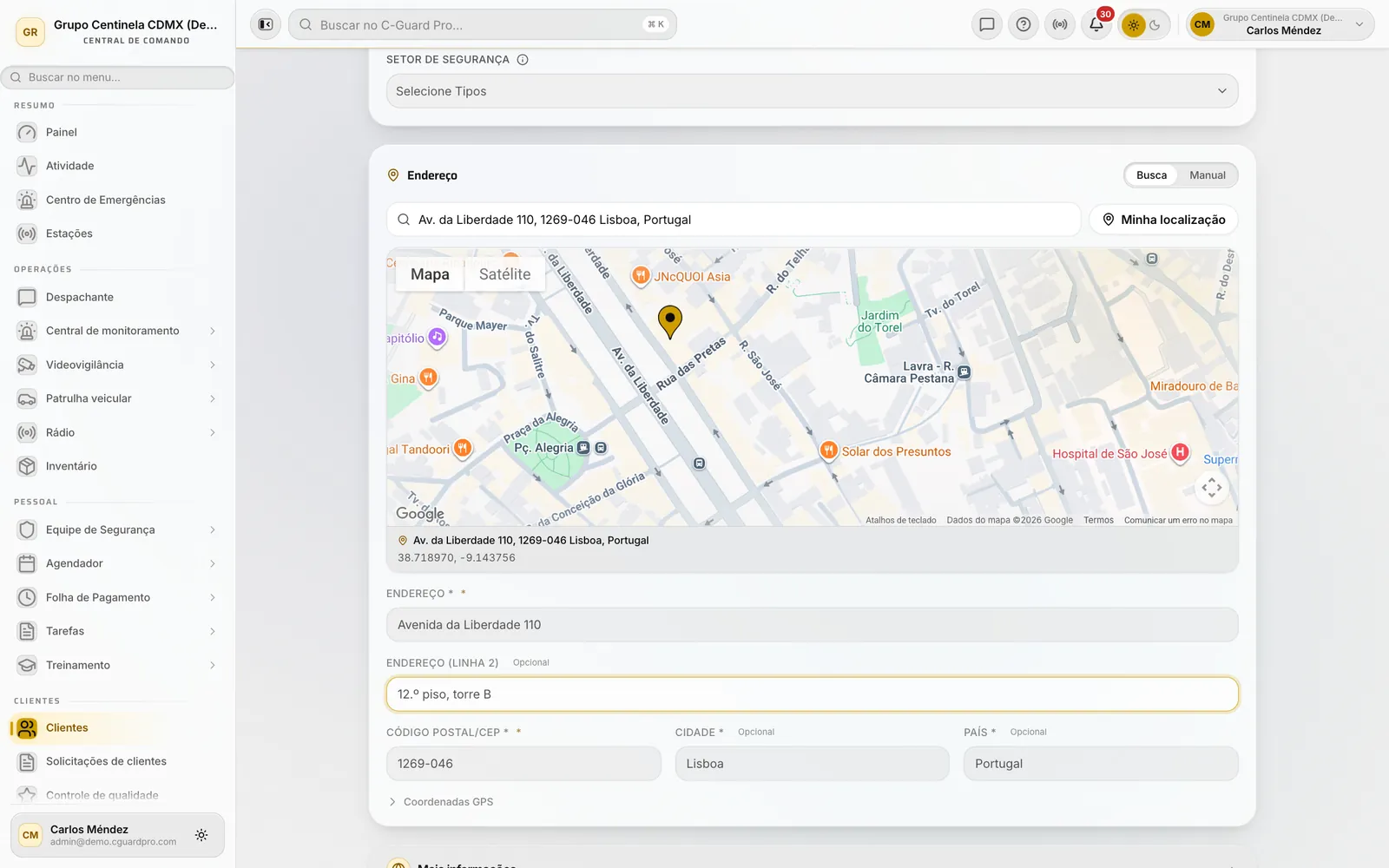Click the theme sun icon beside admin email

click(x=201, y=835)
